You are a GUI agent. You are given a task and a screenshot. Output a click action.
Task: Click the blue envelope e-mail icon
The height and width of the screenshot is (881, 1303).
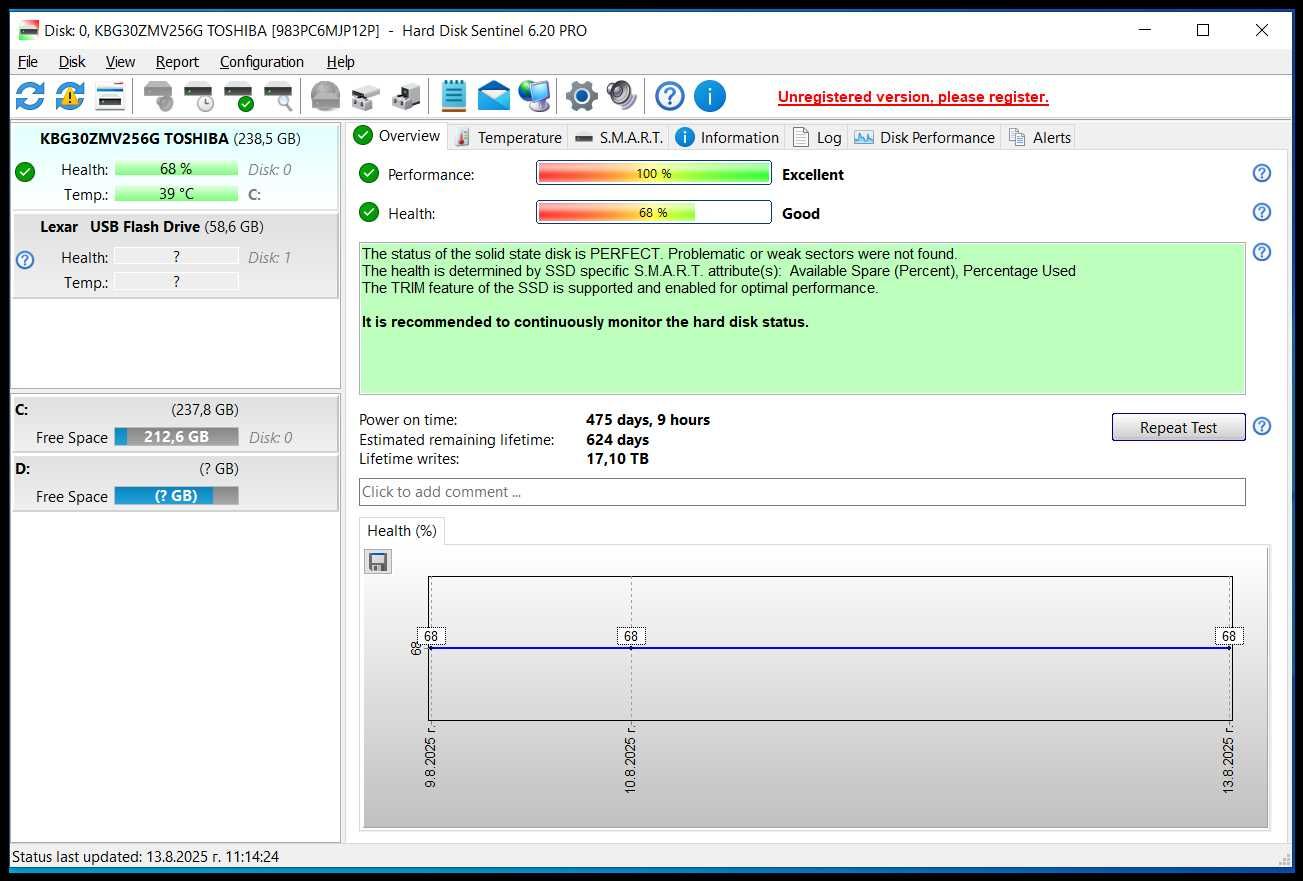click(494, 96)
